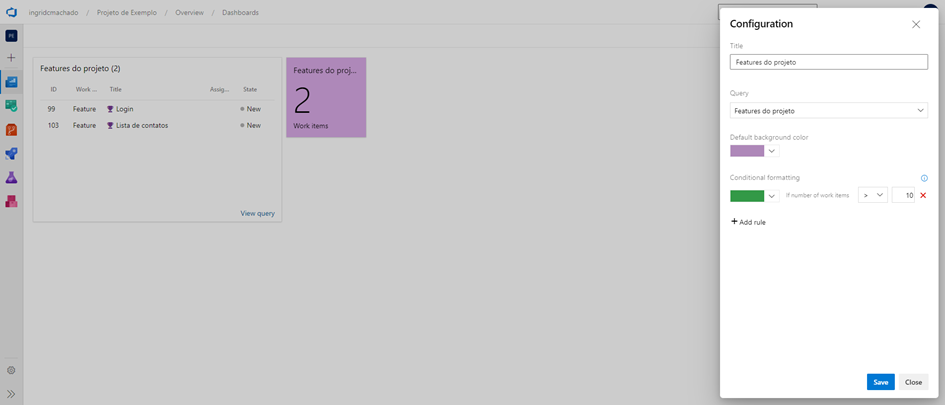Open work item Lista de contatos
Screen dimensions: 945x405
[x=142, y=125]
